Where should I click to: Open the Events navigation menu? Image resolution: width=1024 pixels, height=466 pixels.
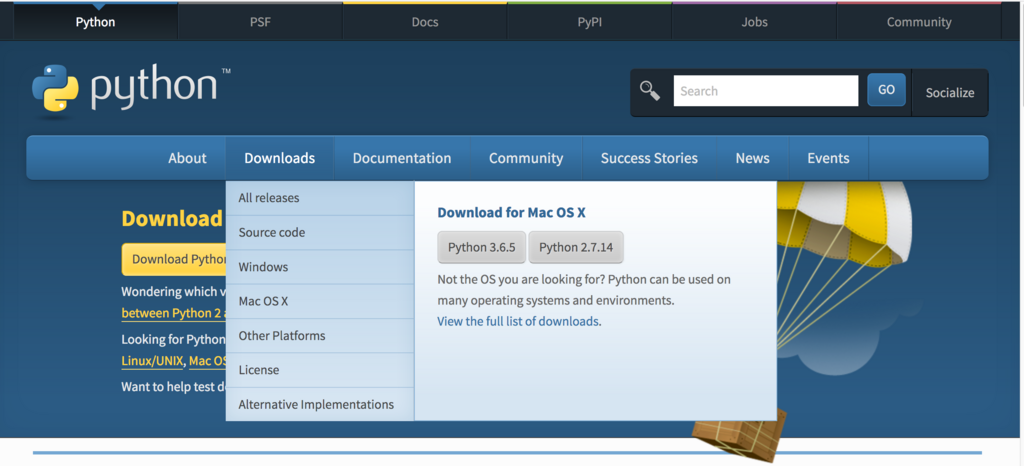click(x=828, y=158)
